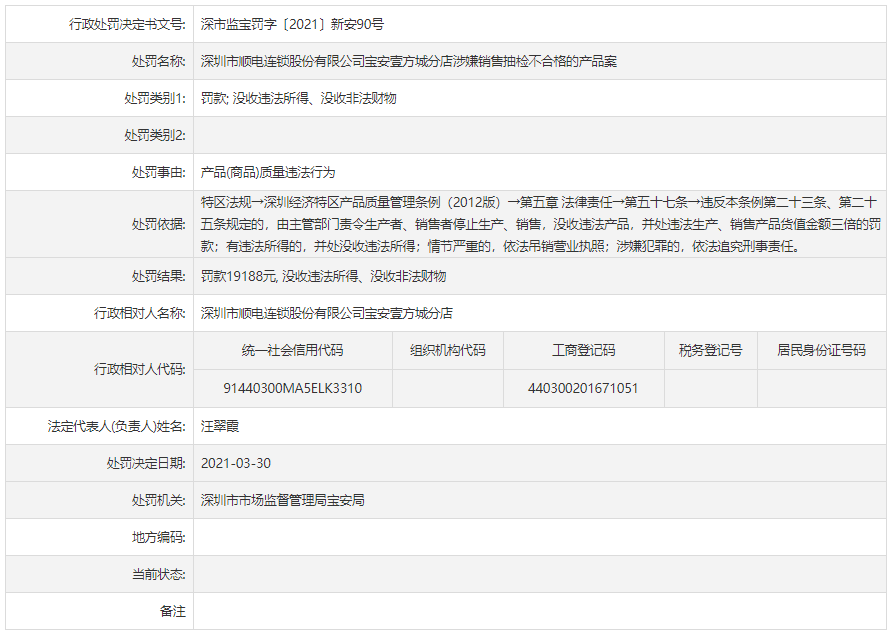Screen dimensions: 894x634
Task: Select the label 处罚机关:
Action: point(159,501)
